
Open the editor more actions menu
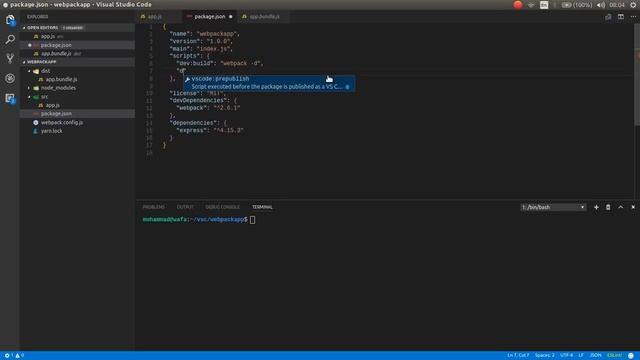[x=633, y=17]
